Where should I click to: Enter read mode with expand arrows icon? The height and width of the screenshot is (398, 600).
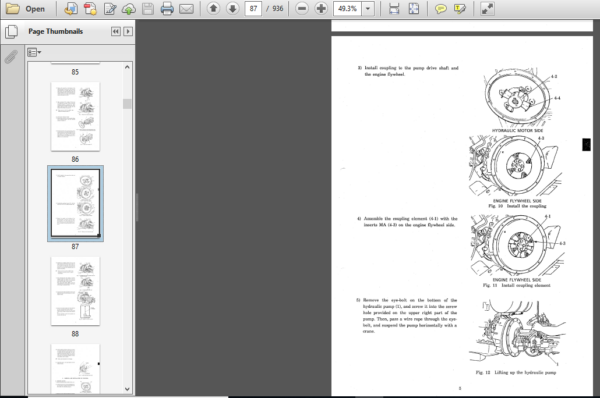point(487,9)
